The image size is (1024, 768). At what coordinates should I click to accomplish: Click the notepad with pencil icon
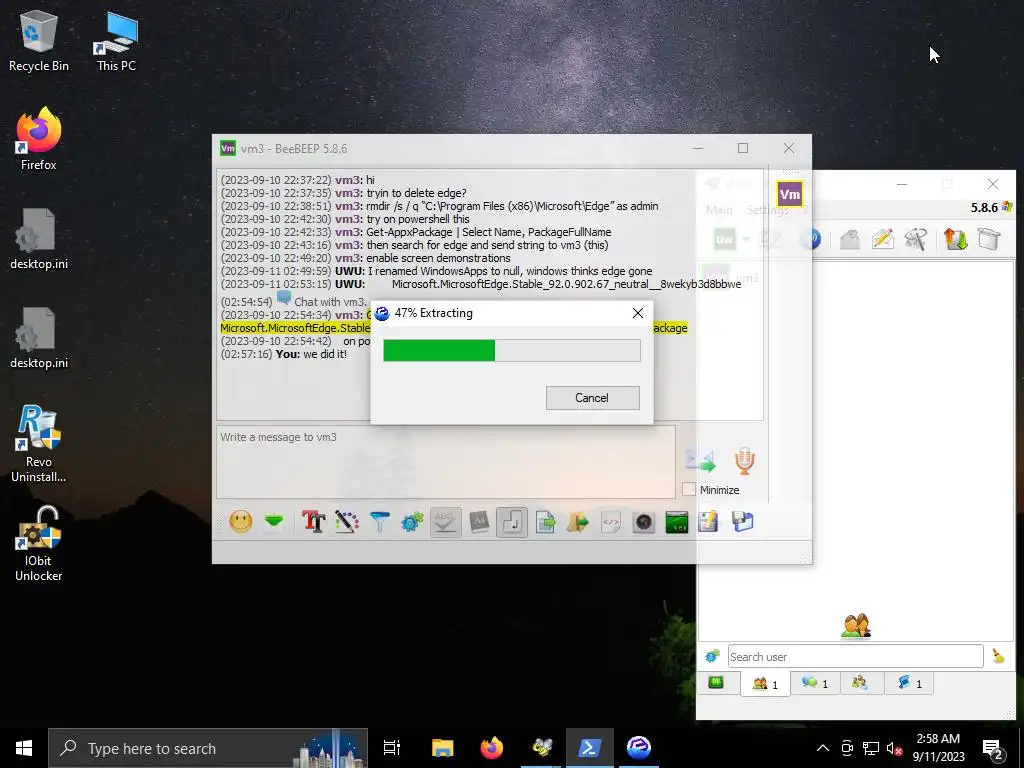(x=709, y=522)
